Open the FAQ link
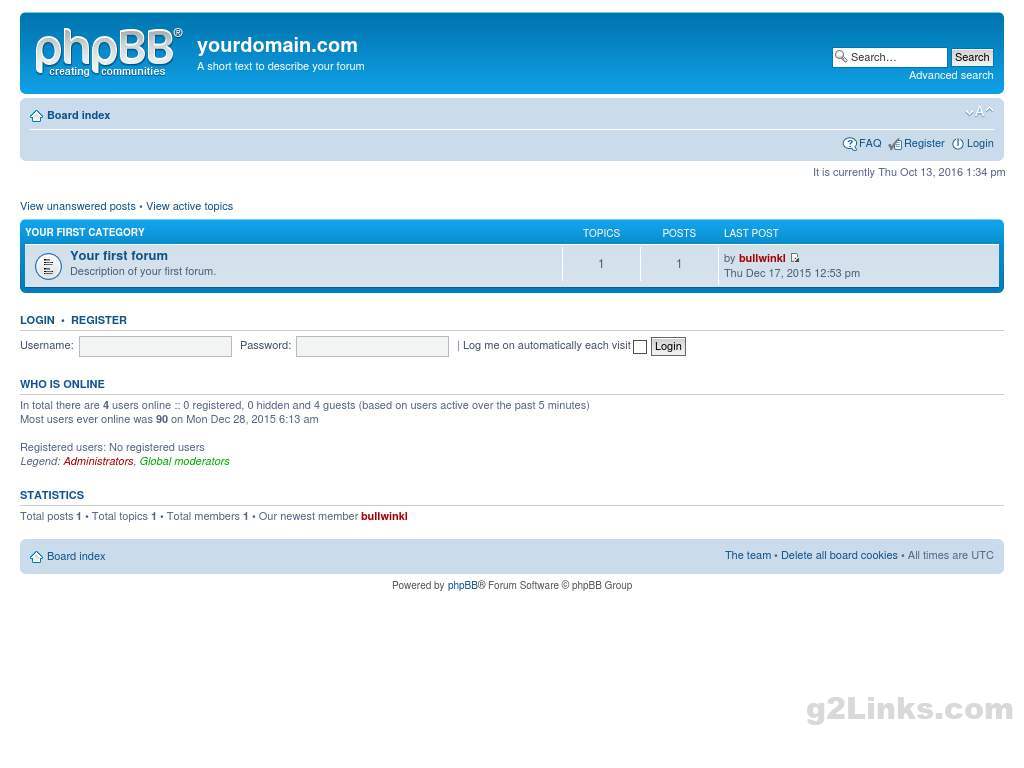Screen dimensions: 1024x768 pos(870,143)
